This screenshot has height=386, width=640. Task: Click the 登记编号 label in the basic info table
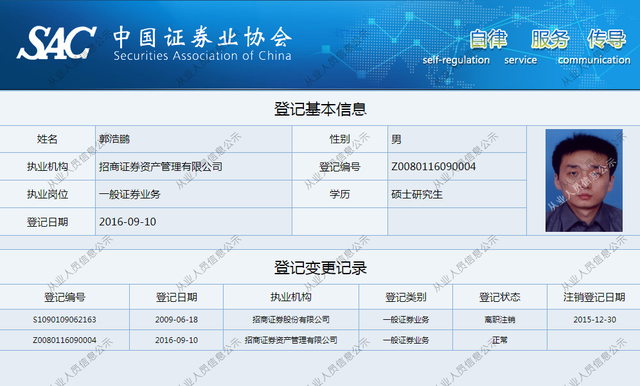340,166
